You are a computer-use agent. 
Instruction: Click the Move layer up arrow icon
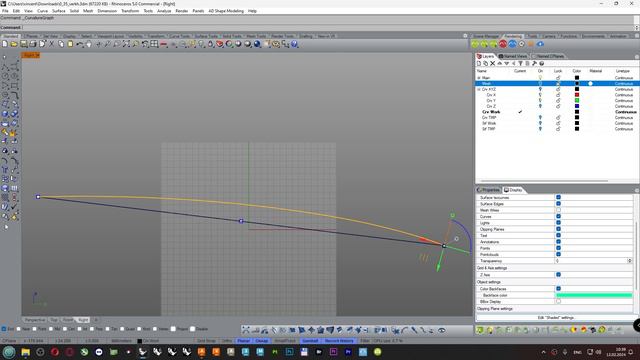pyautogui.click(x=500, y=63)
